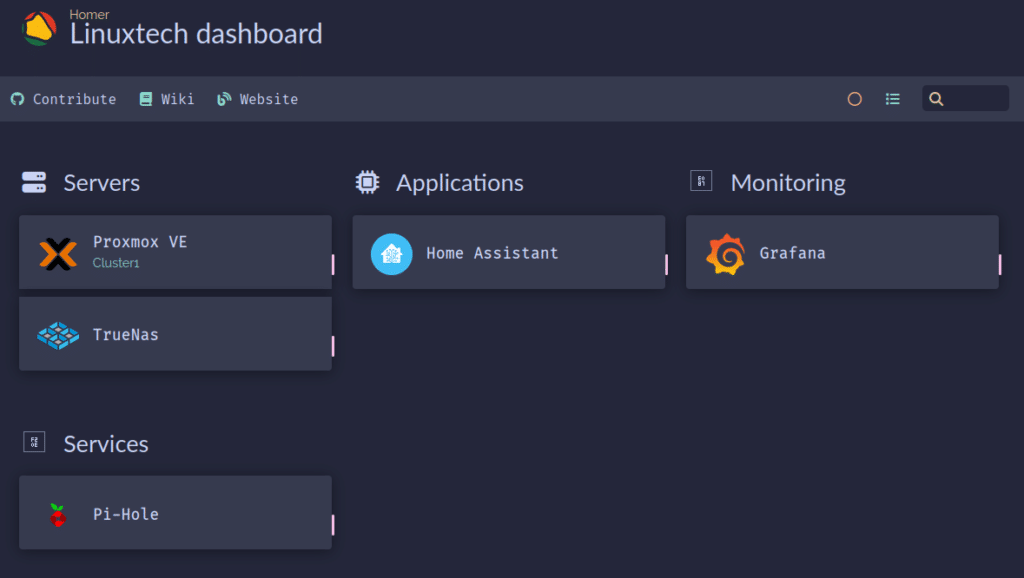Click the TrueNas blue logo icon

point(58,335)
